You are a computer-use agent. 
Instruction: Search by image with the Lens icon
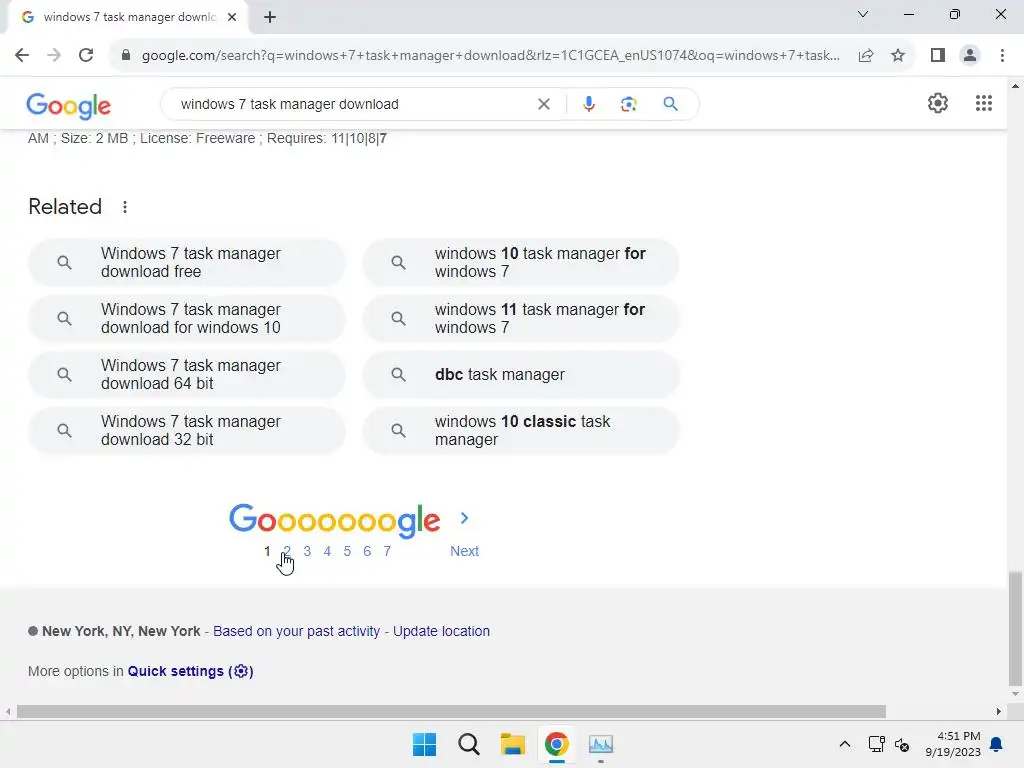coord(628,104)
